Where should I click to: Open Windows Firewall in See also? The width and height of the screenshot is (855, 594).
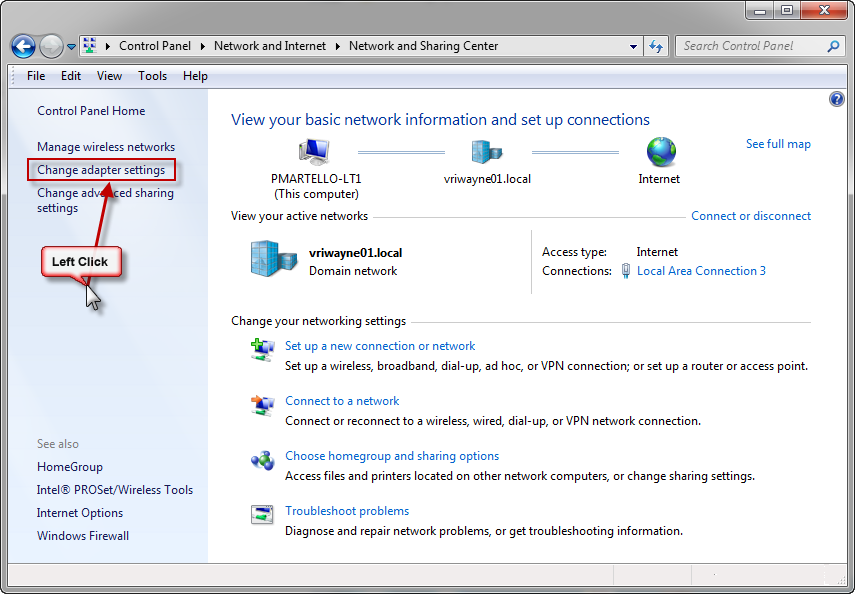(x=83, y=536)
